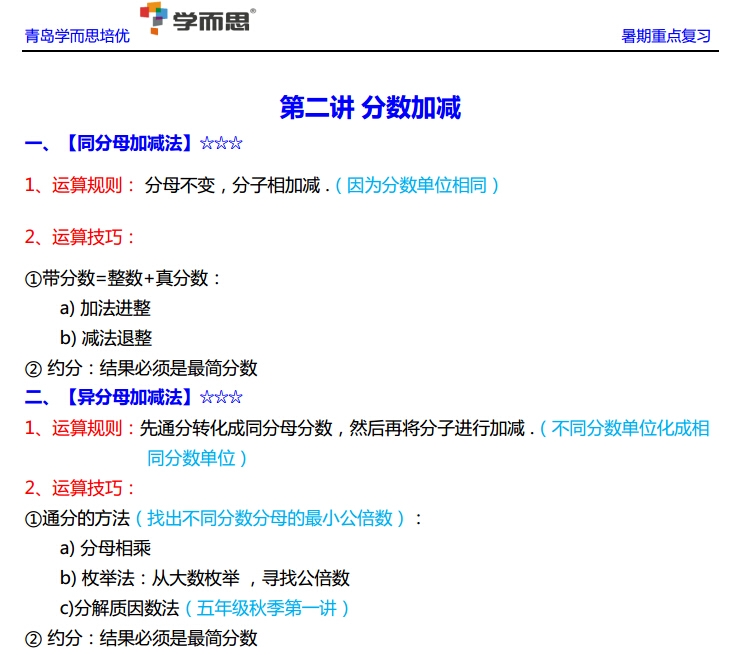Click the blue note 同分数单位）
Viewport: 751px width, 655px height.
[x=198, y=458]
